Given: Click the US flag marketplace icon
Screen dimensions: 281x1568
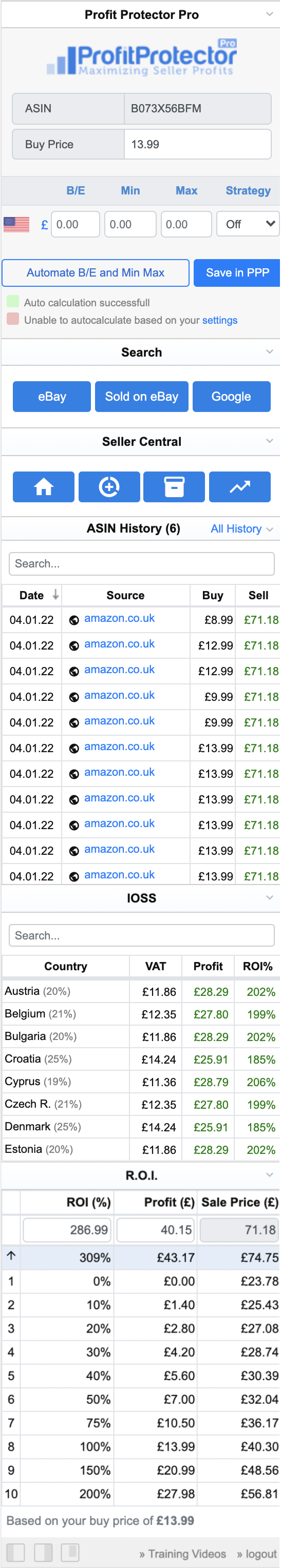Looking at the screenshot, I should [16, 225].
